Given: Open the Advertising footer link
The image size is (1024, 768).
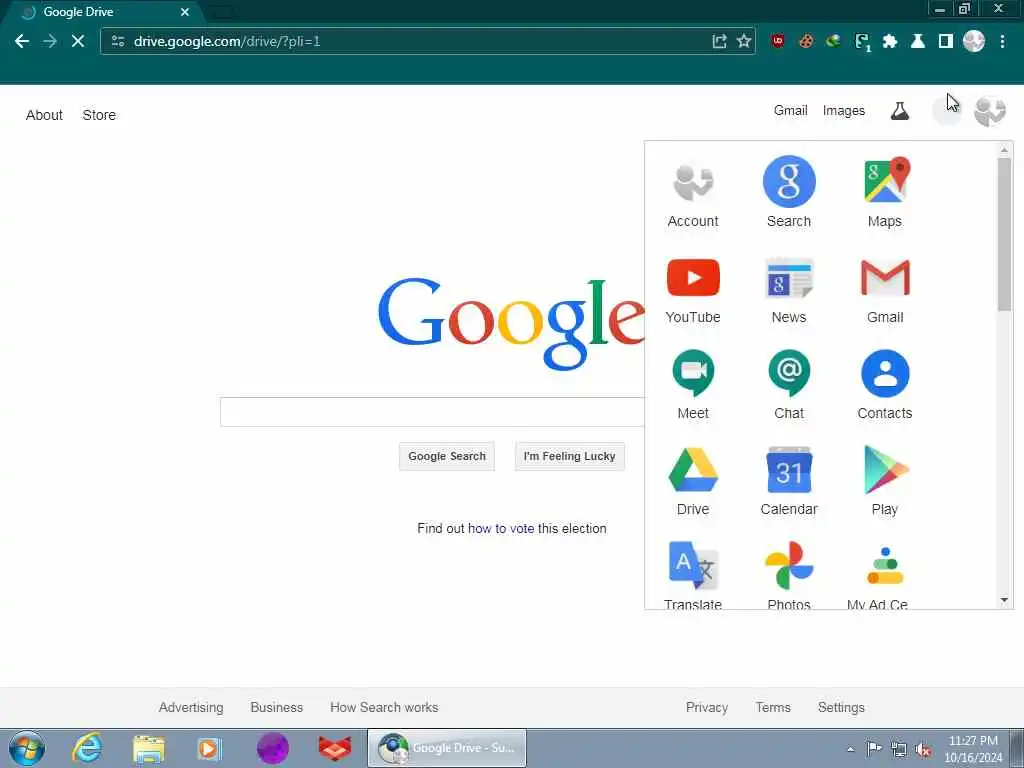Looking at the screenshot, I should [191, 707].
